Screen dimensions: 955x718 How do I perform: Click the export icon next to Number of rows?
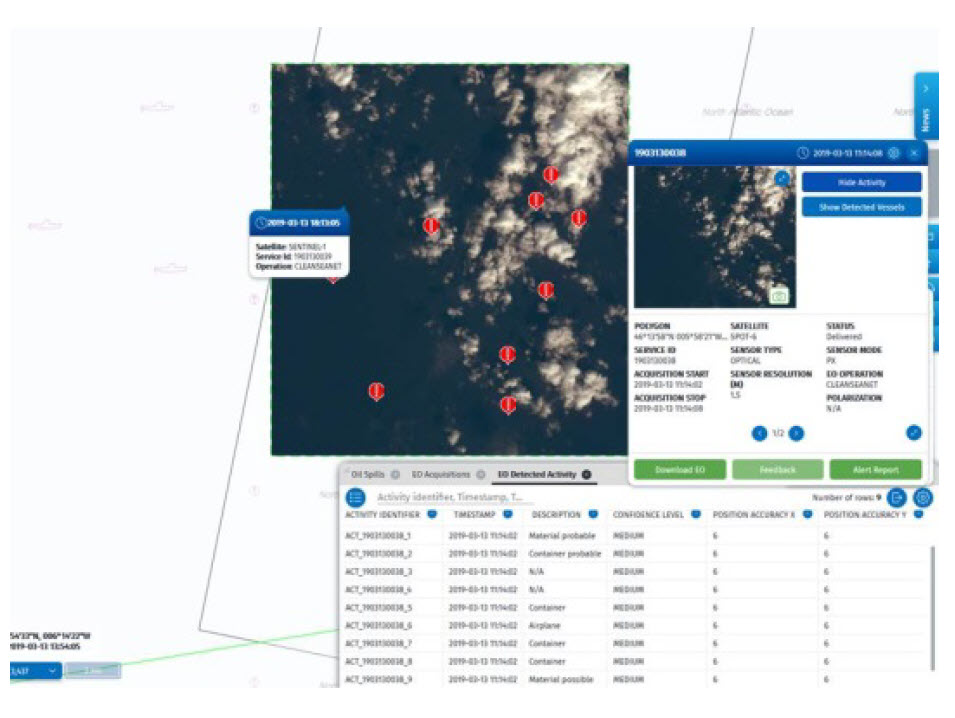click(896, 498)
